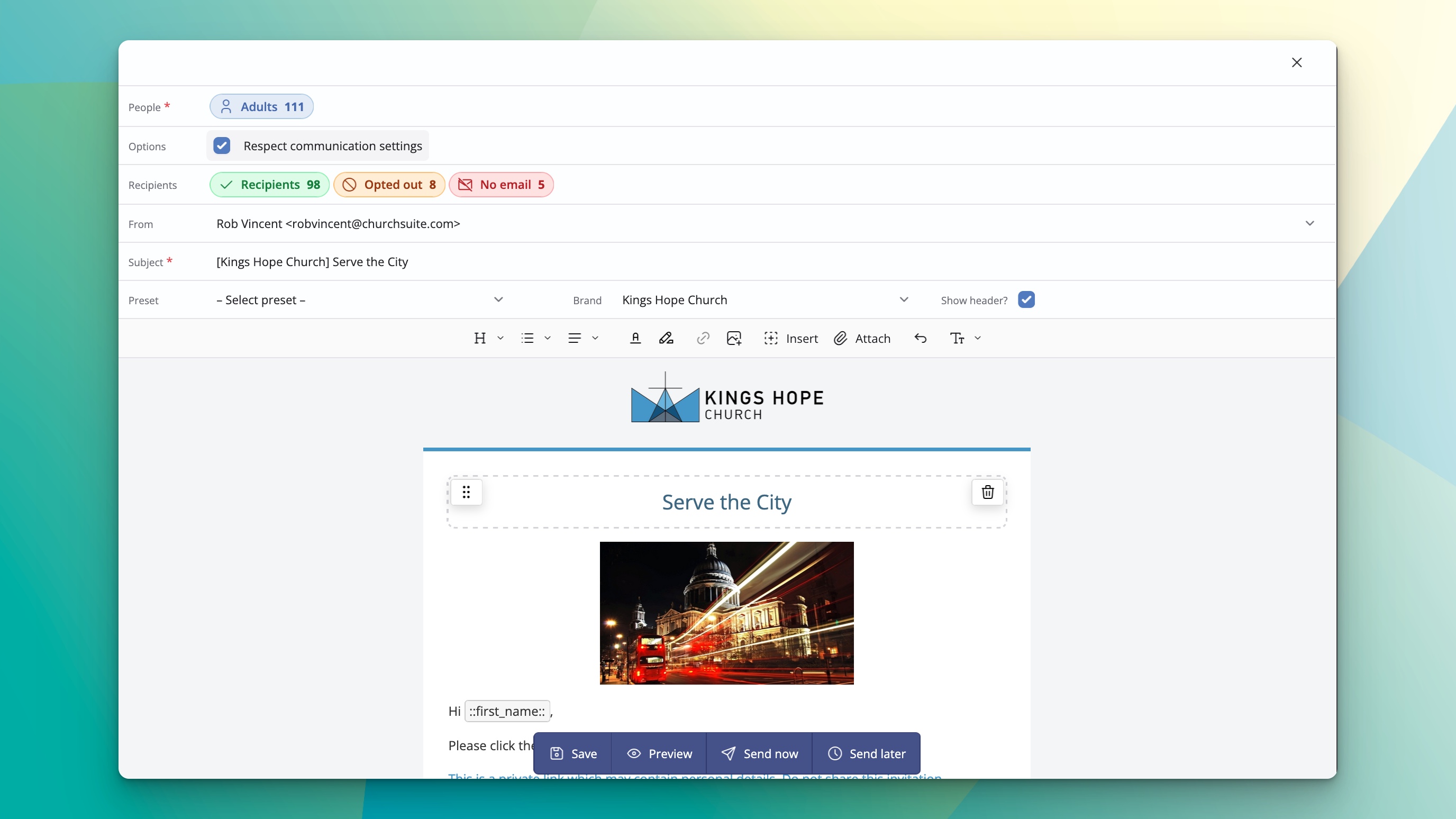The image size is (1456, 819).
Task: Open the Brand Kings Hope Church dropdown
Action: point(766,300)
